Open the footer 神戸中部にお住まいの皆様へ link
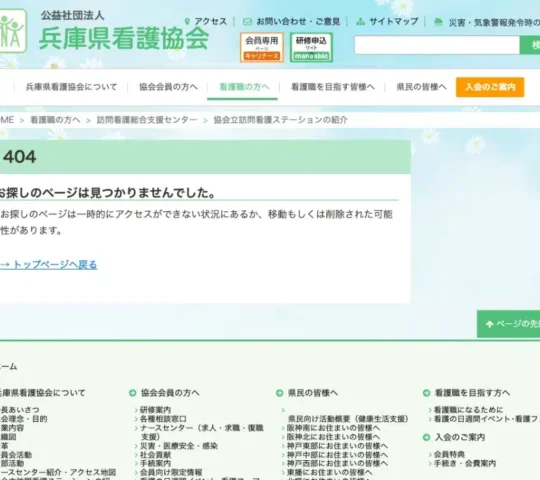 [337, 455]
